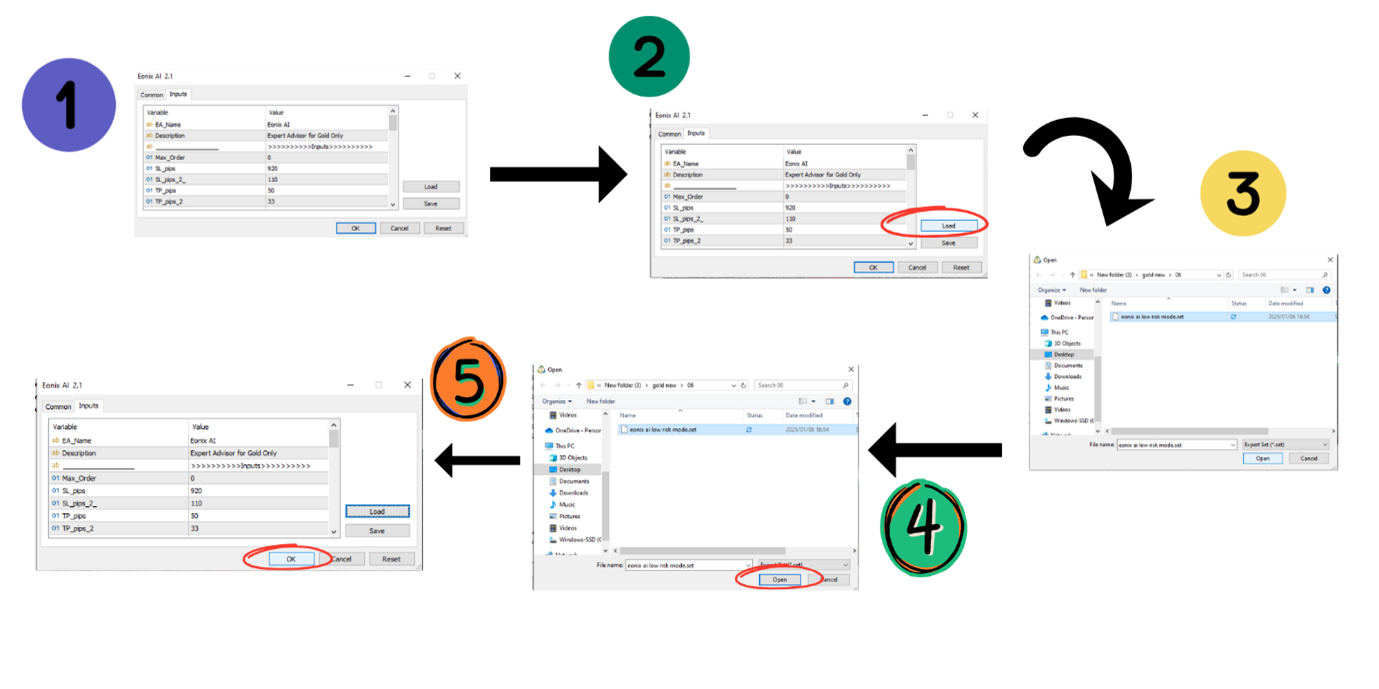Click the search magnifier icon in step 3 dialog
This screenshot has height=689, width=1379.
click(1325, 275)
